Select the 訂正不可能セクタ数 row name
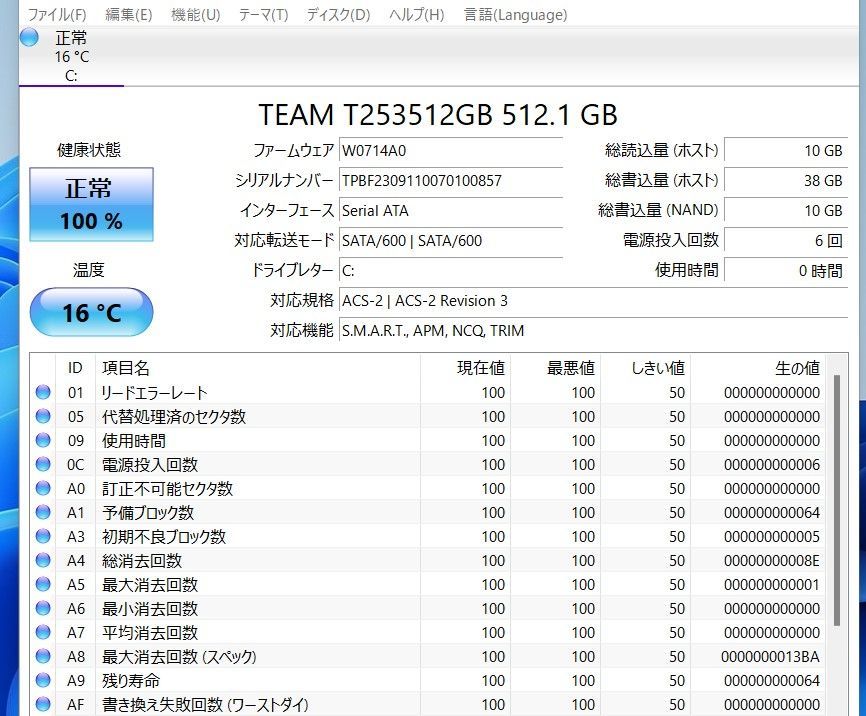This screenshot has height=716, width=866. click(167, 489)
